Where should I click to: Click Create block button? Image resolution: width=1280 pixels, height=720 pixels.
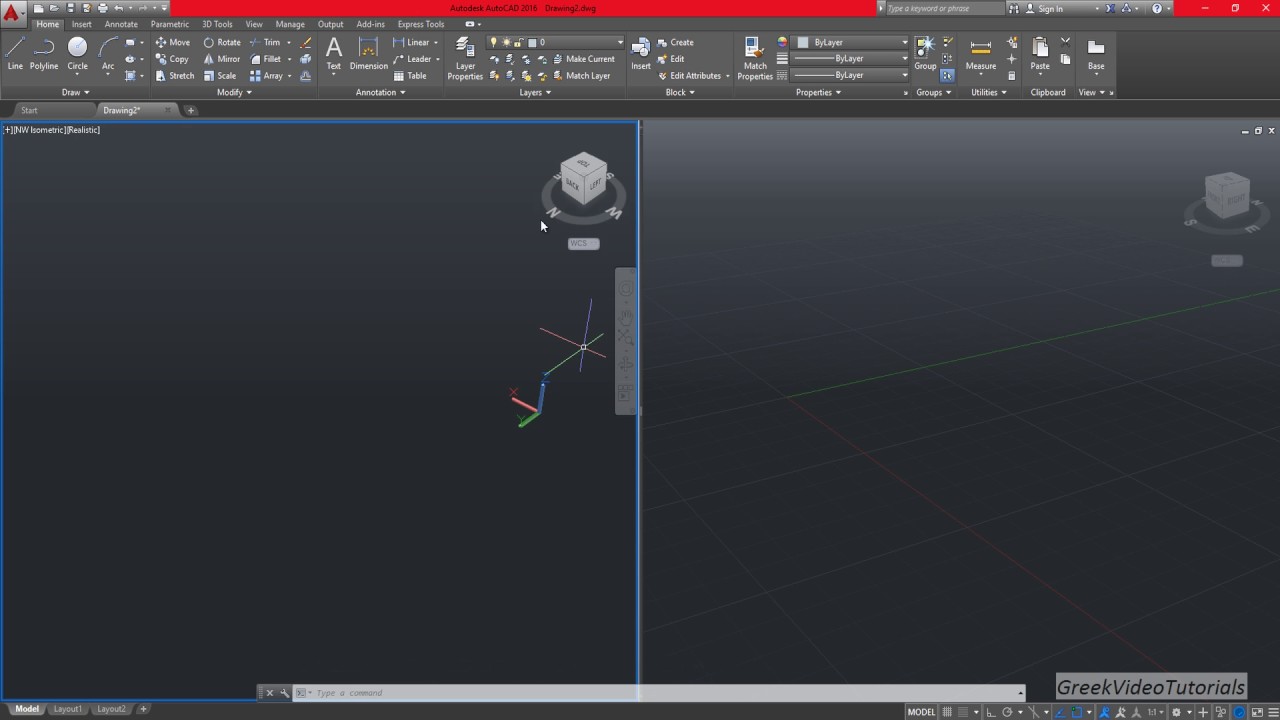click(x=675, y=42)
